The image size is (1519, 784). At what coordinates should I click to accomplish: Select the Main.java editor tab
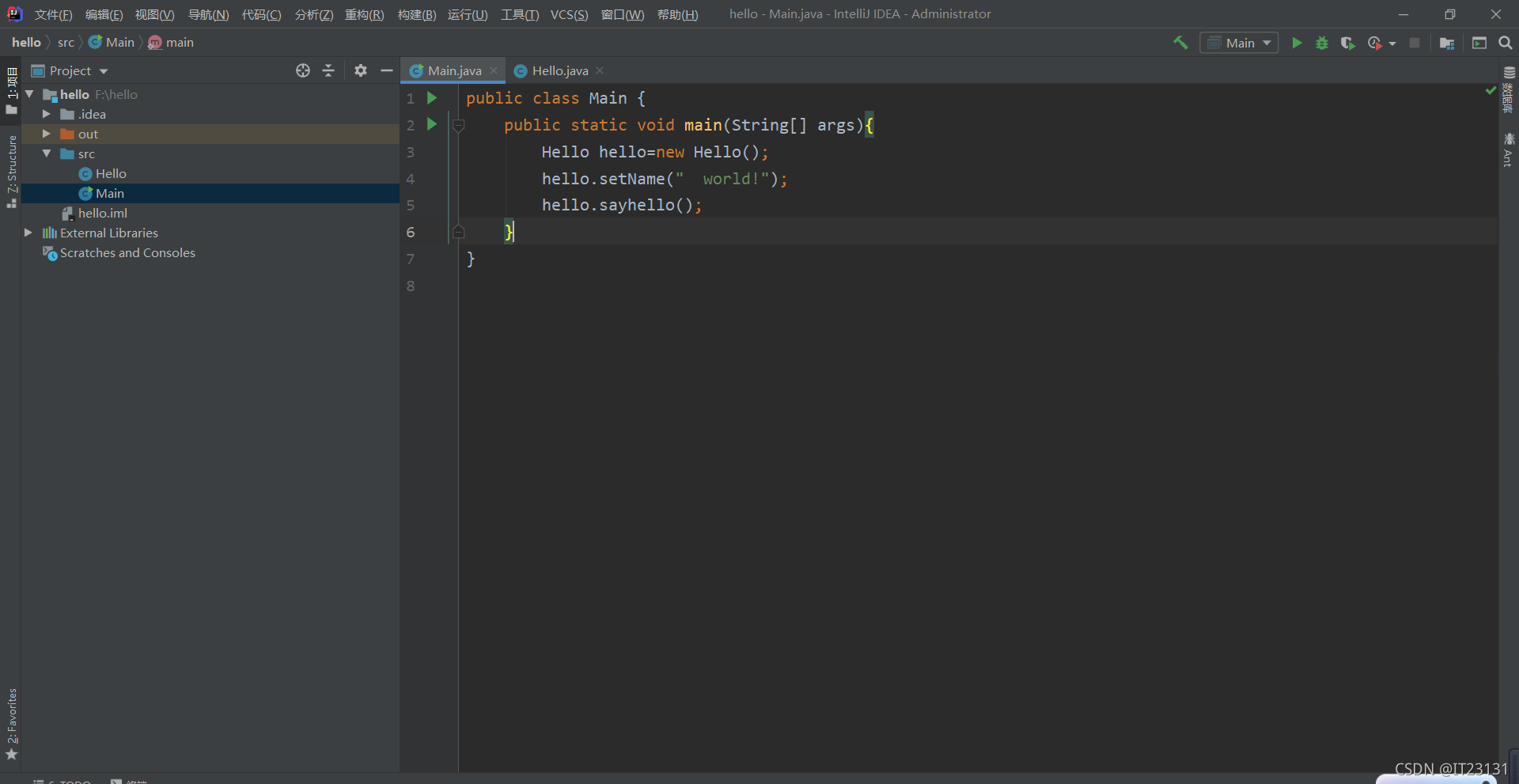(454, 70)
